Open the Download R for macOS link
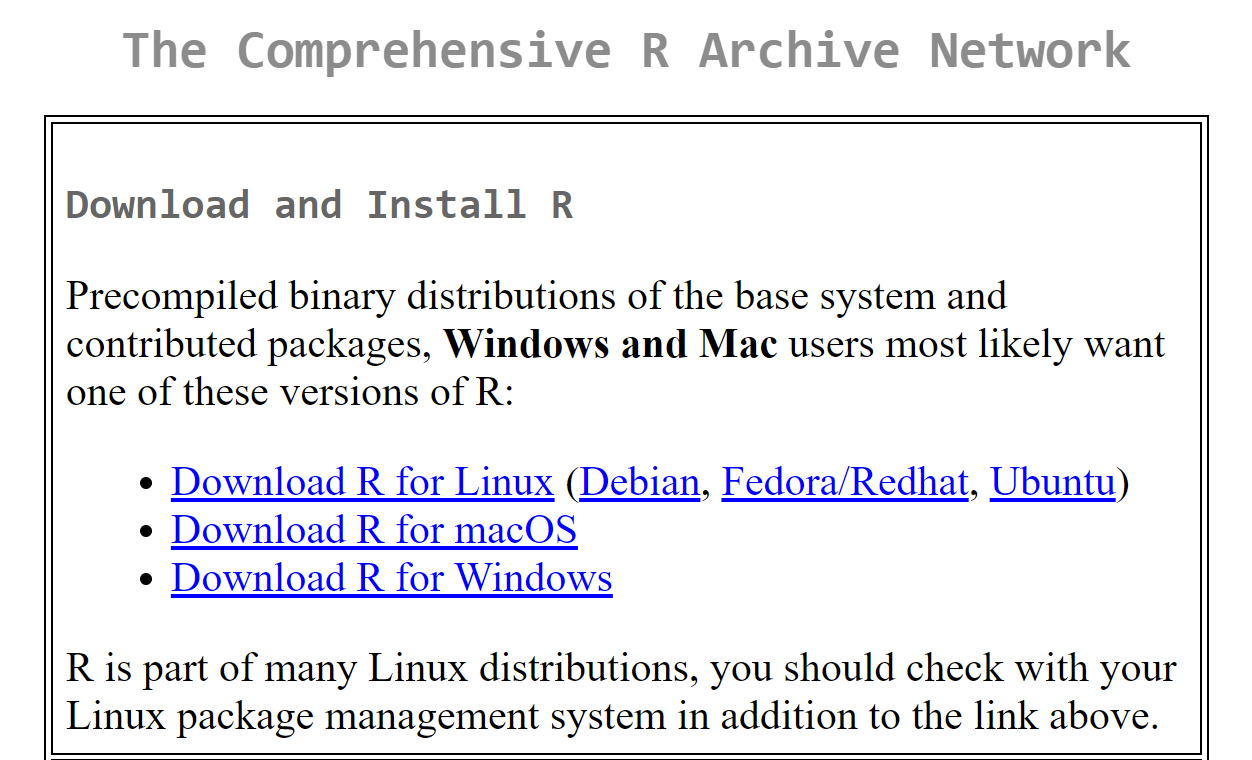Image resolution: width=1252 pixels, height=760 pixels. [374, 530]
